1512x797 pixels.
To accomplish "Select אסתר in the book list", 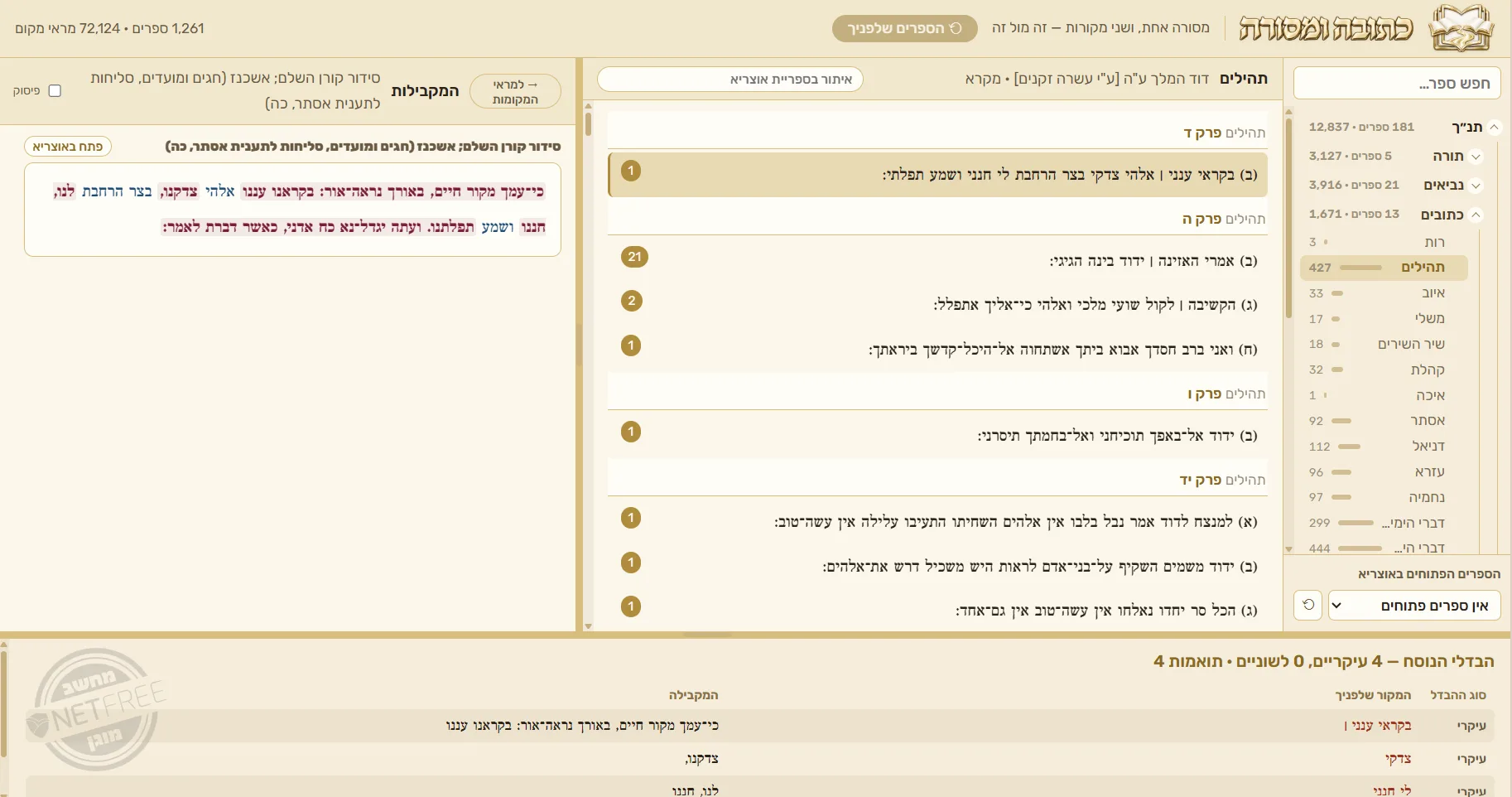I will point(1384,421).
